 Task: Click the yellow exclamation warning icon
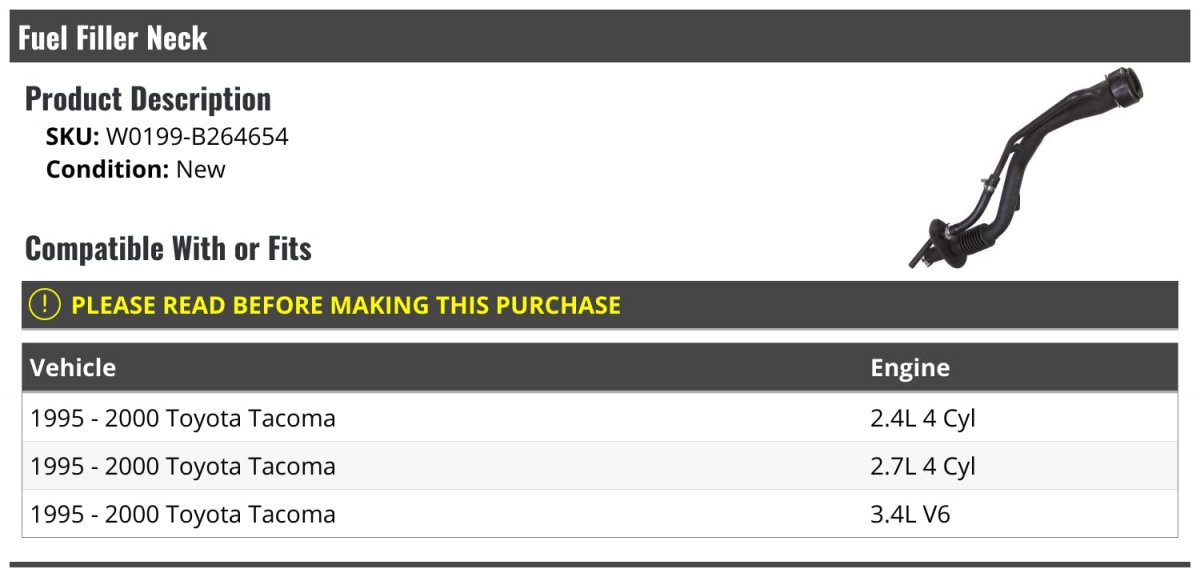pyautogui.click(x=45, y=304)
